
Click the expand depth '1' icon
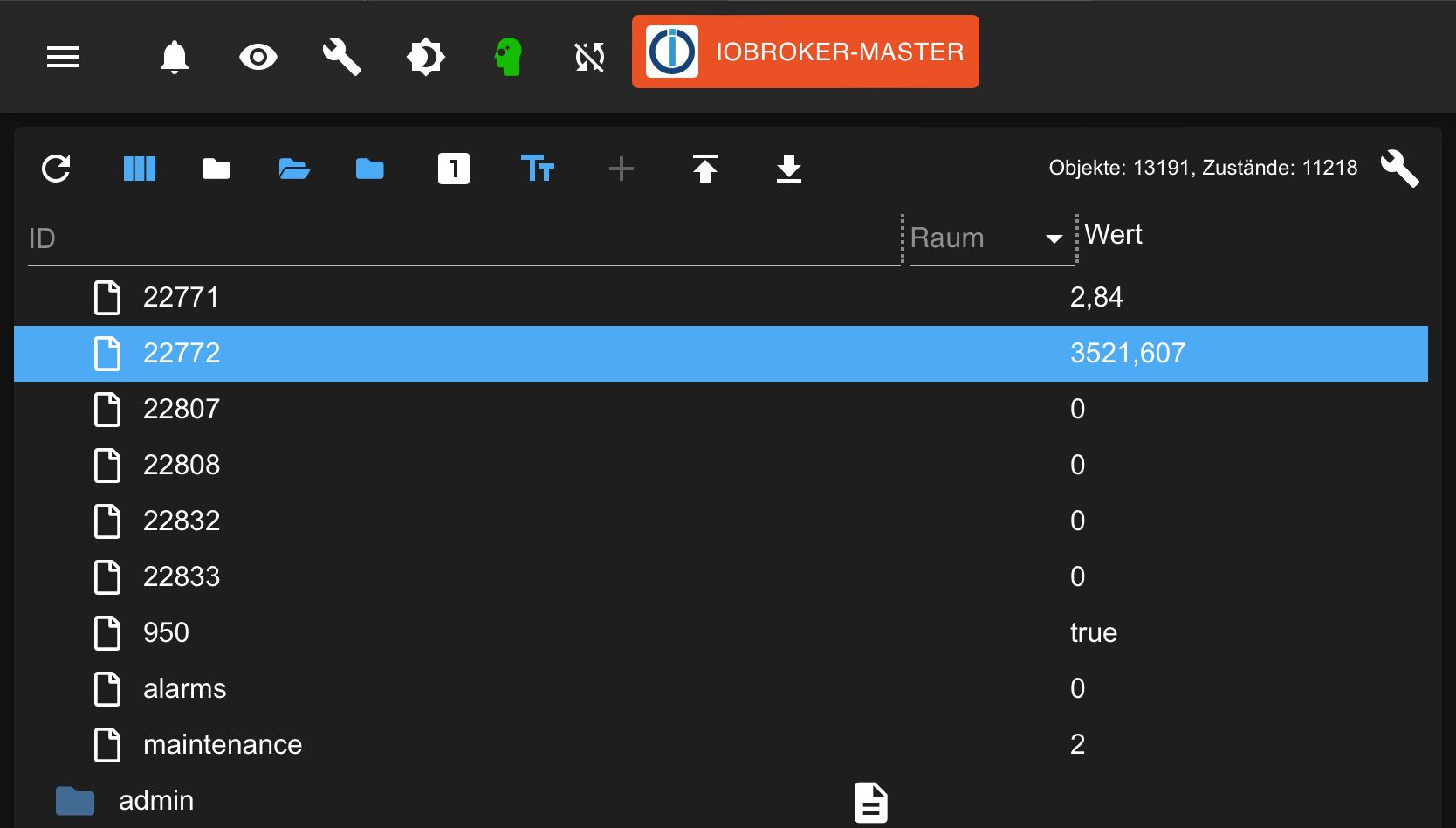(454, 169)
